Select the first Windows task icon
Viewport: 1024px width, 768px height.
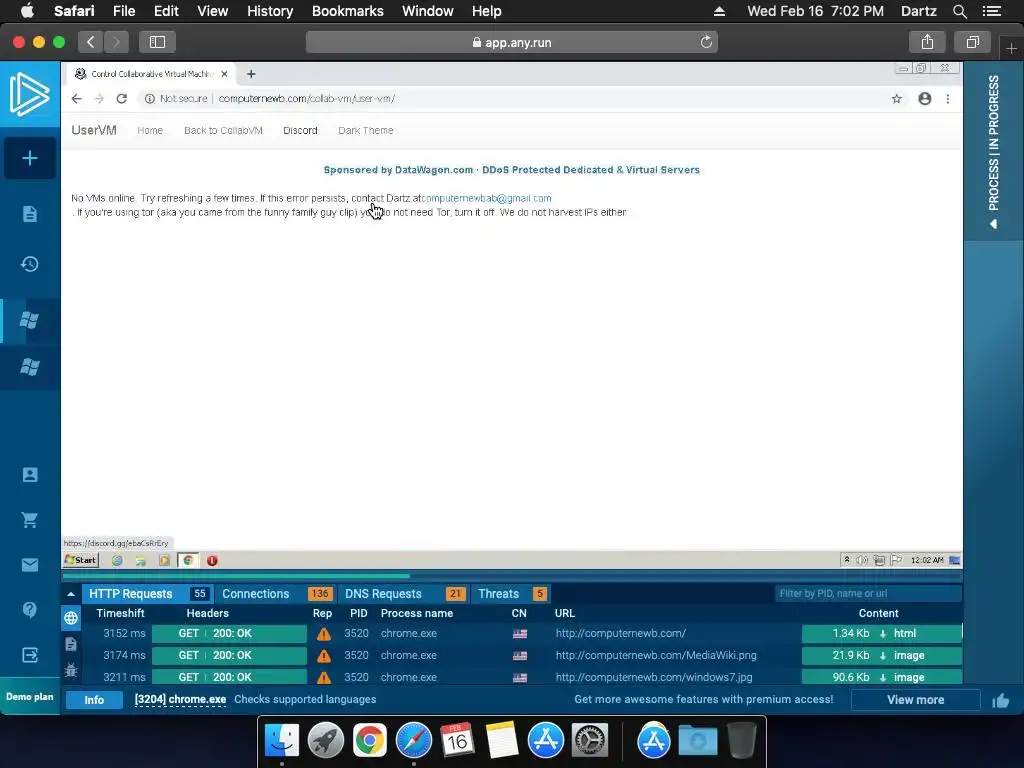[x=29, y=320]
